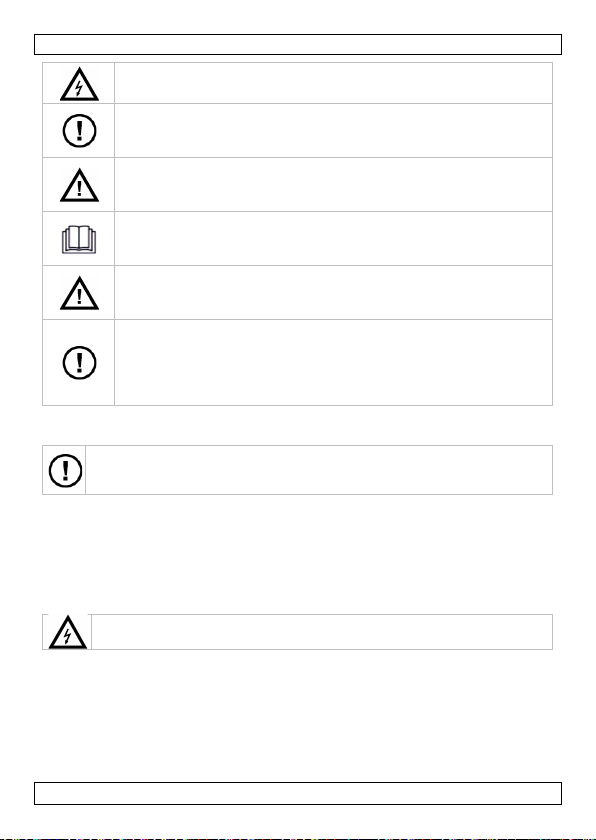Click the blank cell beside the third-row warning triangle
The width and height of the screenshot is (596, 840).
pos(333,185)
